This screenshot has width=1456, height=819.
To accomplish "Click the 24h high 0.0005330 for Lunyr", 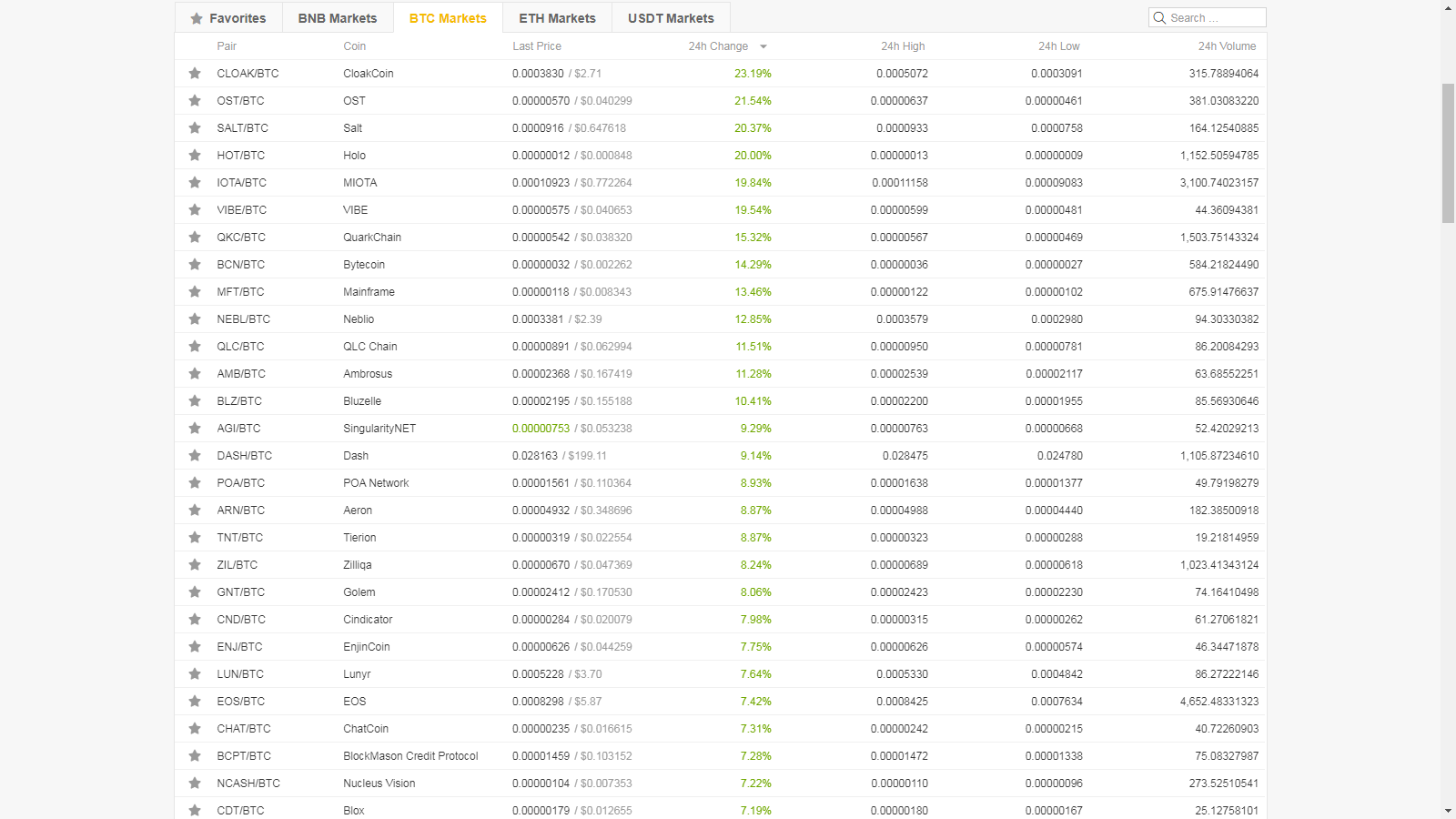I will click(902, 674).
